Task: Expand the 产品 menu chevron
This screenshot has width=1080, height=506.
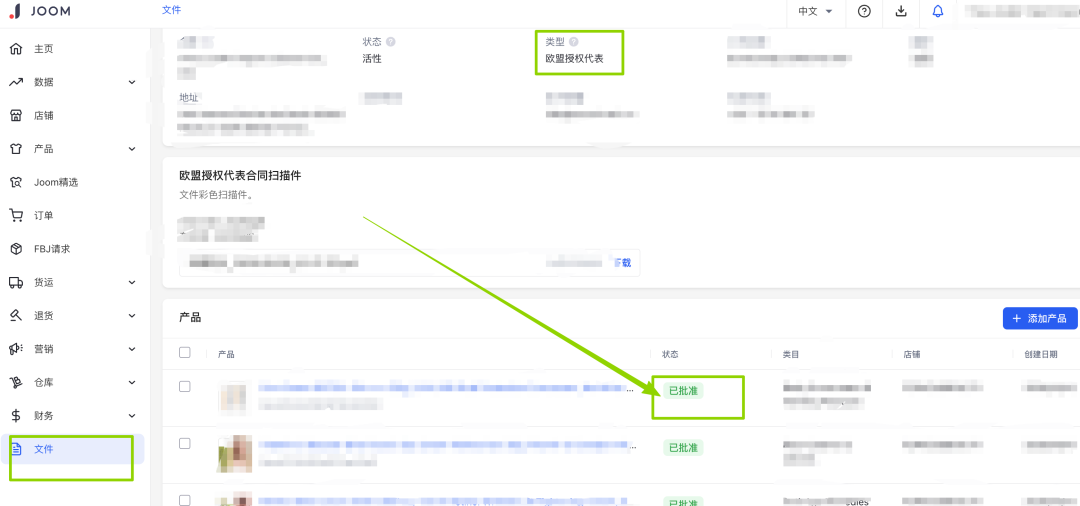Action: click(x=132, y=149)
